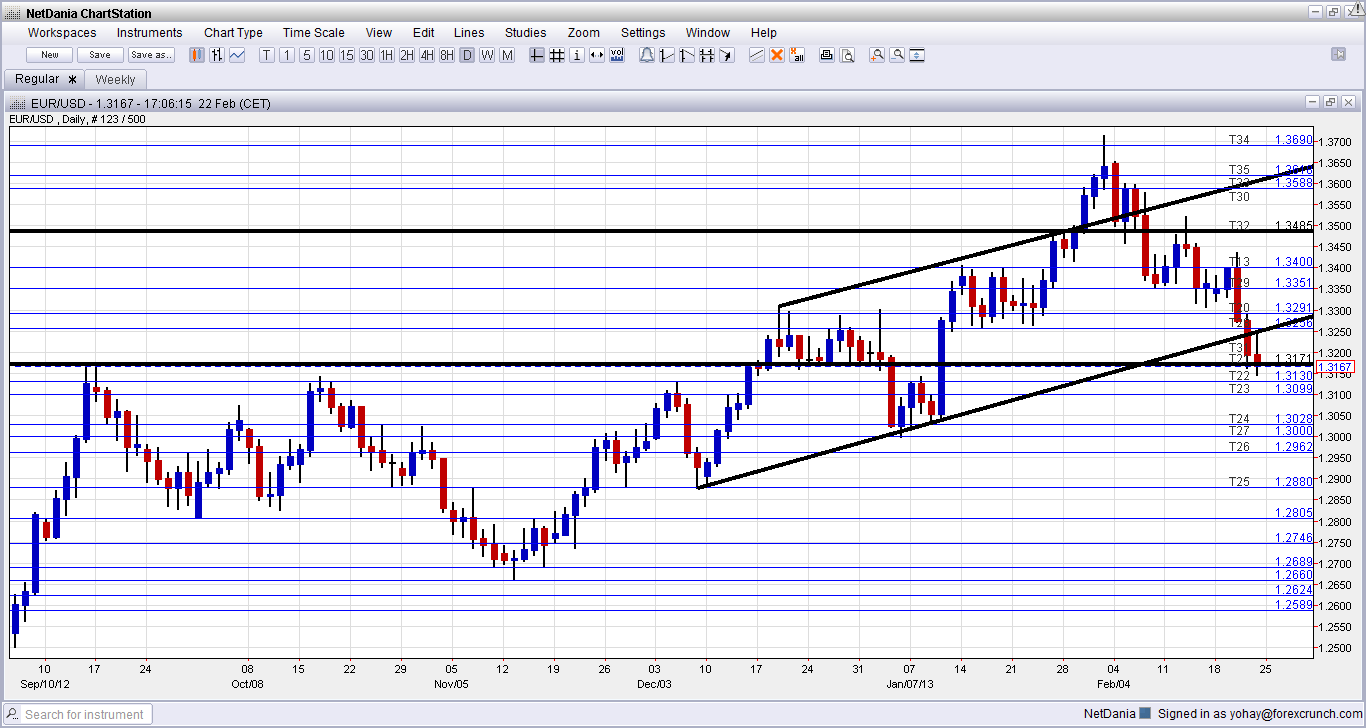Click the 1.2589 price line label
The height and width of the screenshot is (728, 1366).
[1293, 605]
